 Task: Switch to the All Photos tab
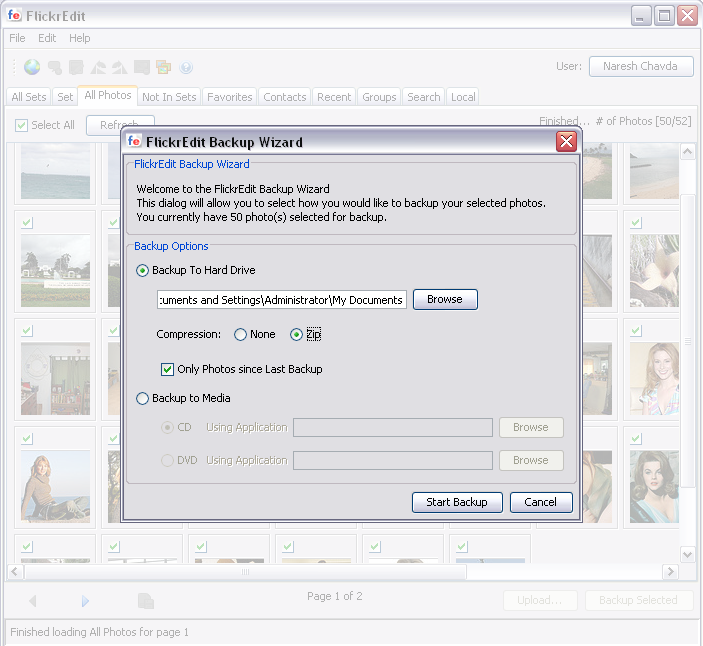click(108, 95)
